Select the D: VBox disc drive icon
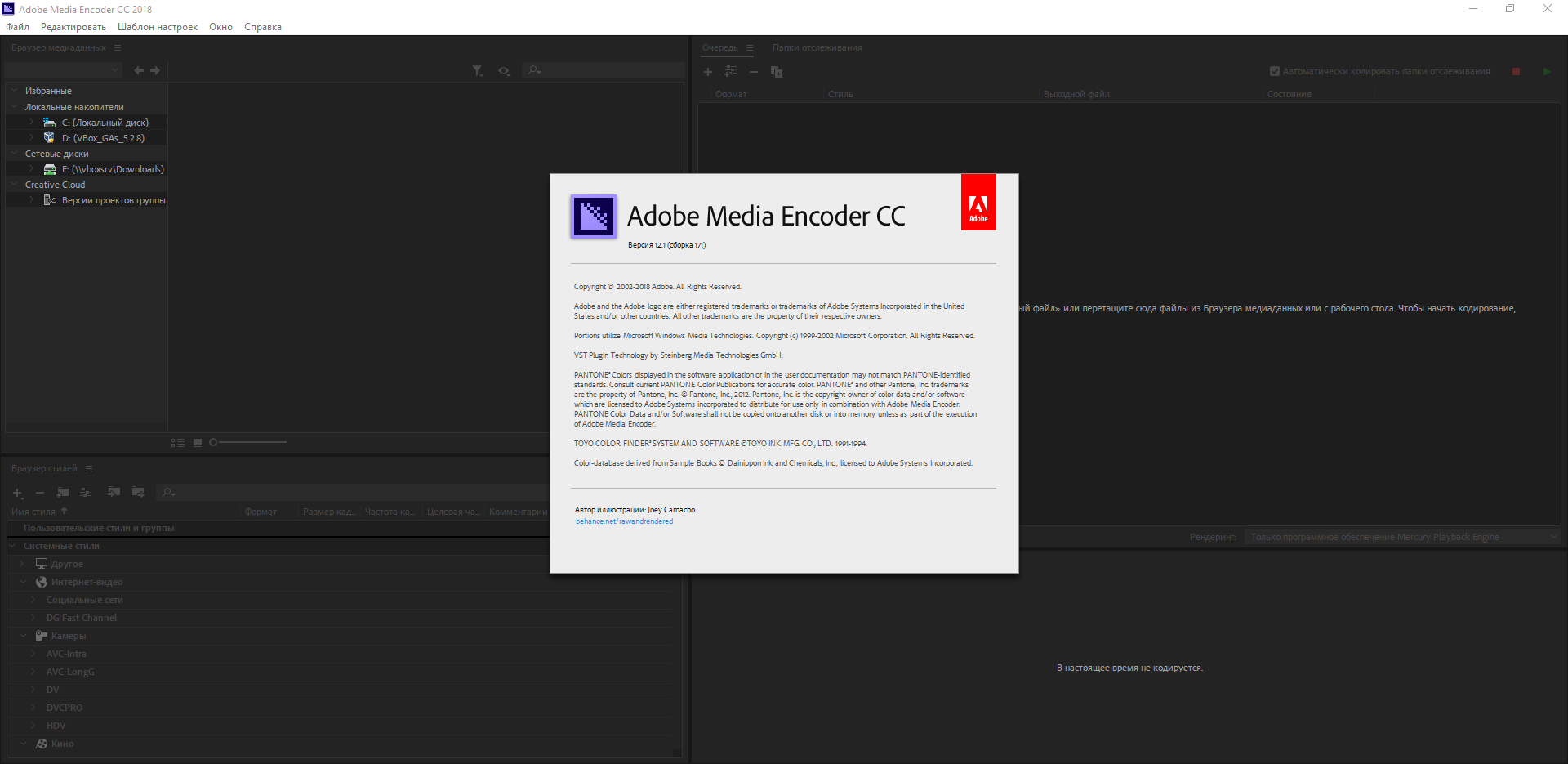The width and height of the screenshot is (1568, 764). [50, 137]
